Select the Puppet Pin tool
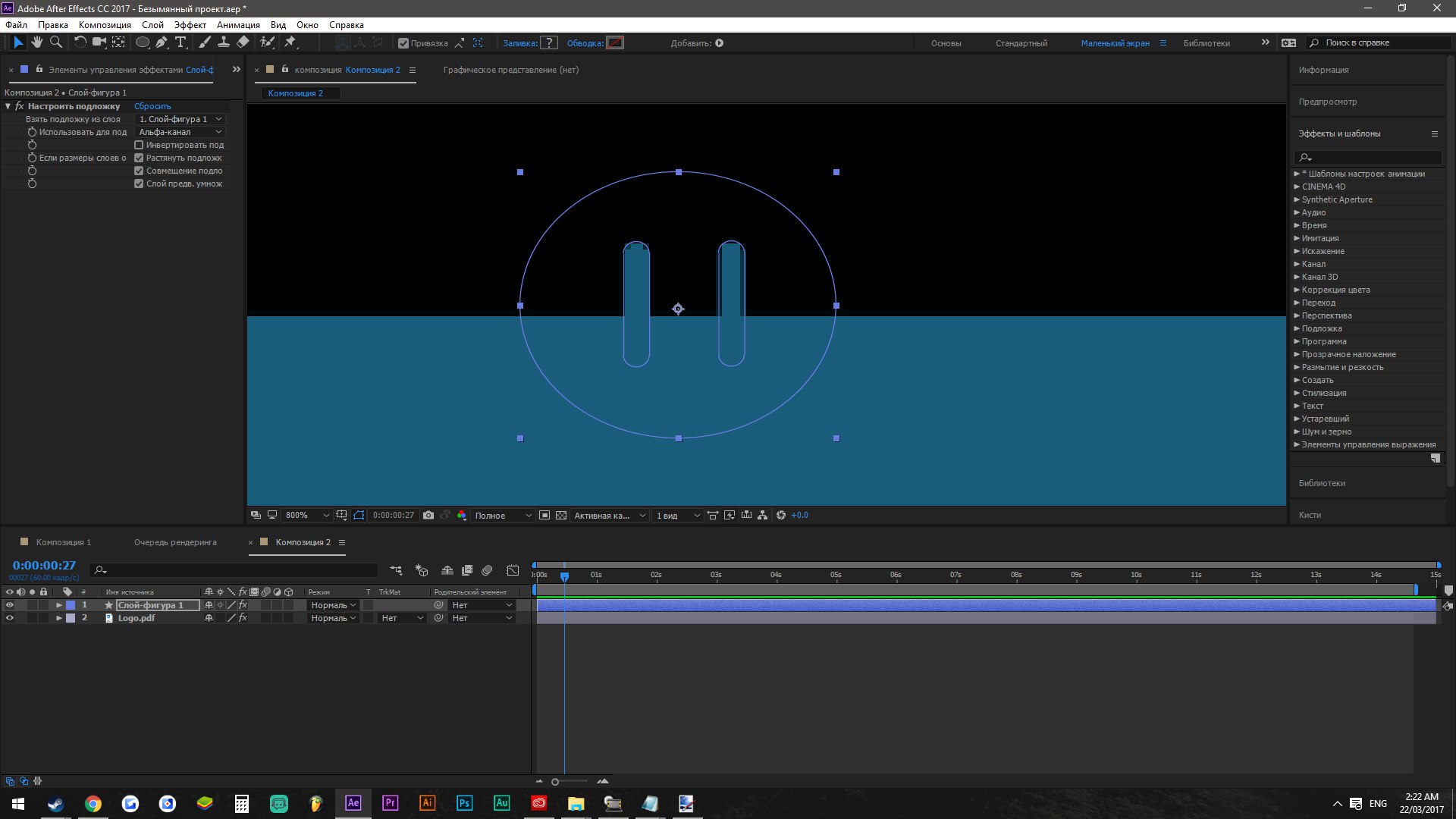Screen dimensions: 1456x819 (x=290, y=42)
